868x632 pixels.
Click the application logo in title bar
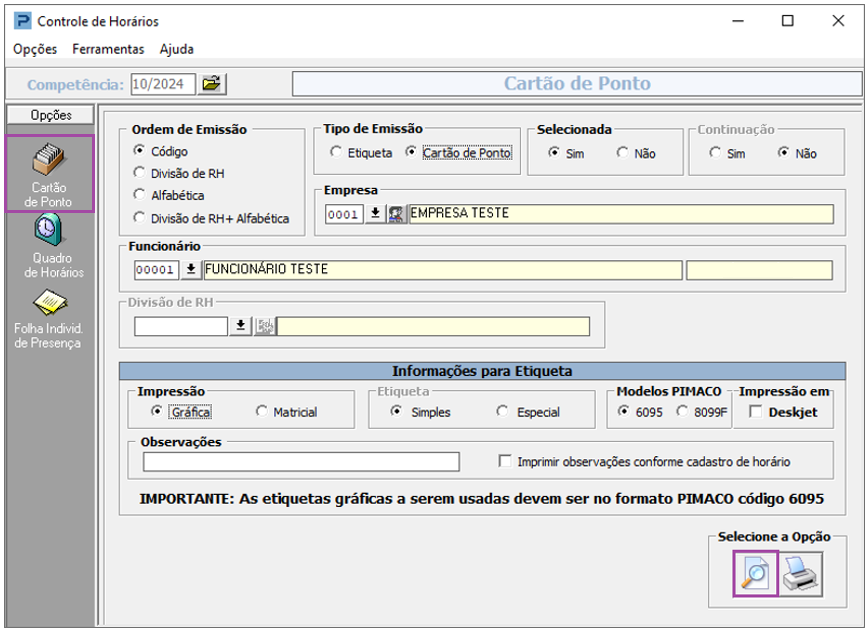pyautogui.click(x=20, y=21)
